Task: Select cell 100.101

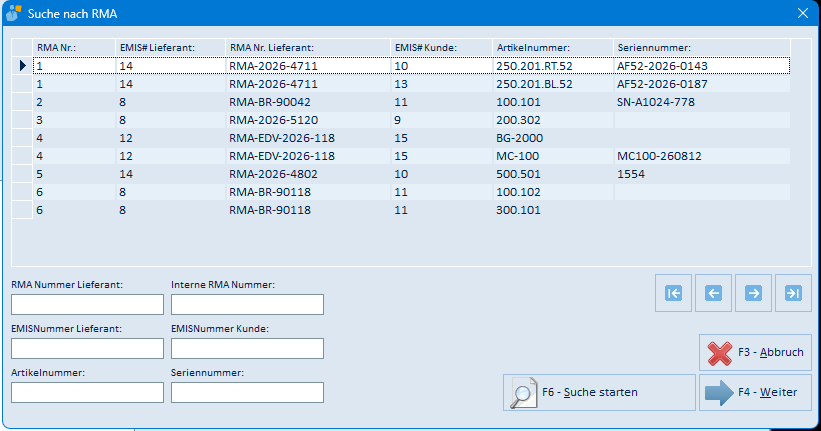Action: [x=553, y=102]
